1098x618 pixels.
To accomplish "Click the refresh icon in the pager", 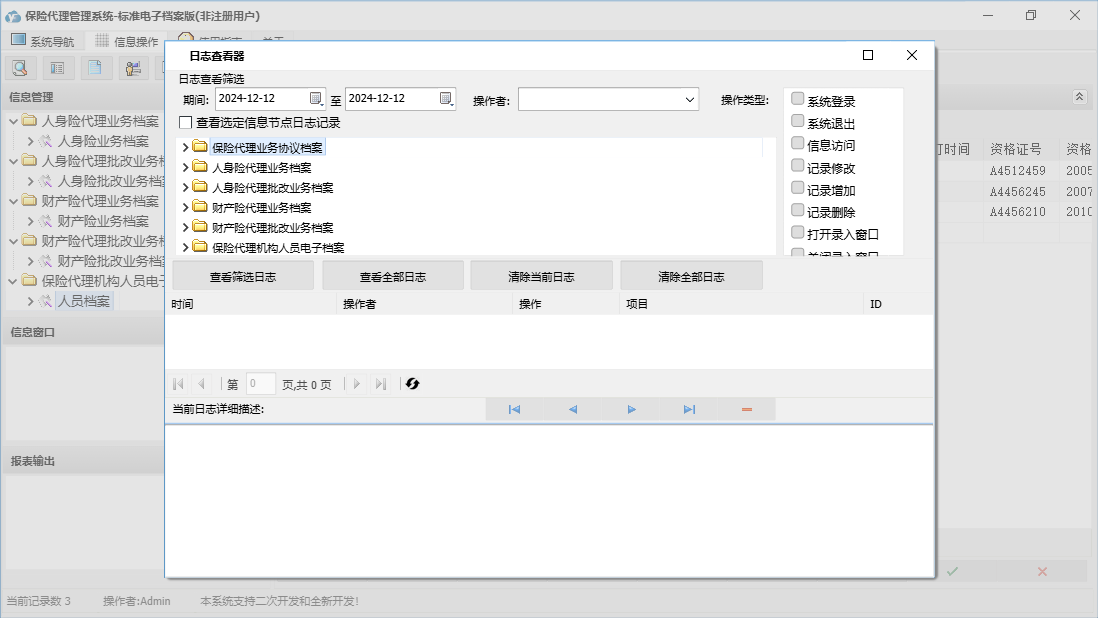I will click(412, 384).
